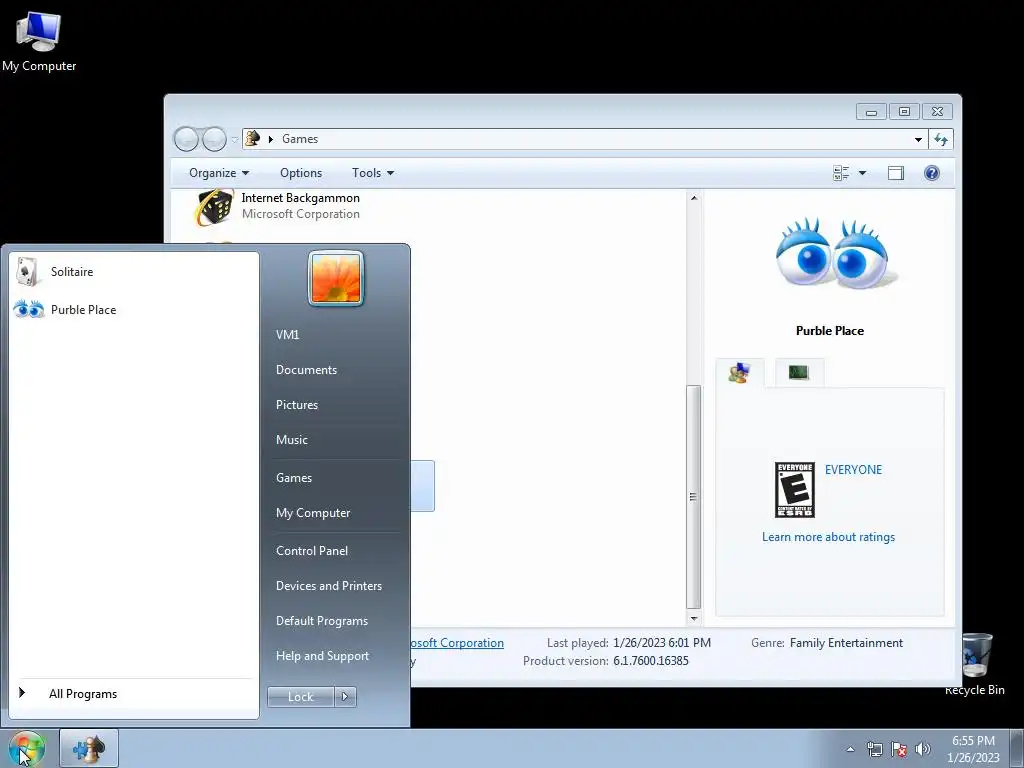Click the Help question mark icon
The height and width of the screenshot is (768, 1024).
pyautogui.click(x=932, y=173)
